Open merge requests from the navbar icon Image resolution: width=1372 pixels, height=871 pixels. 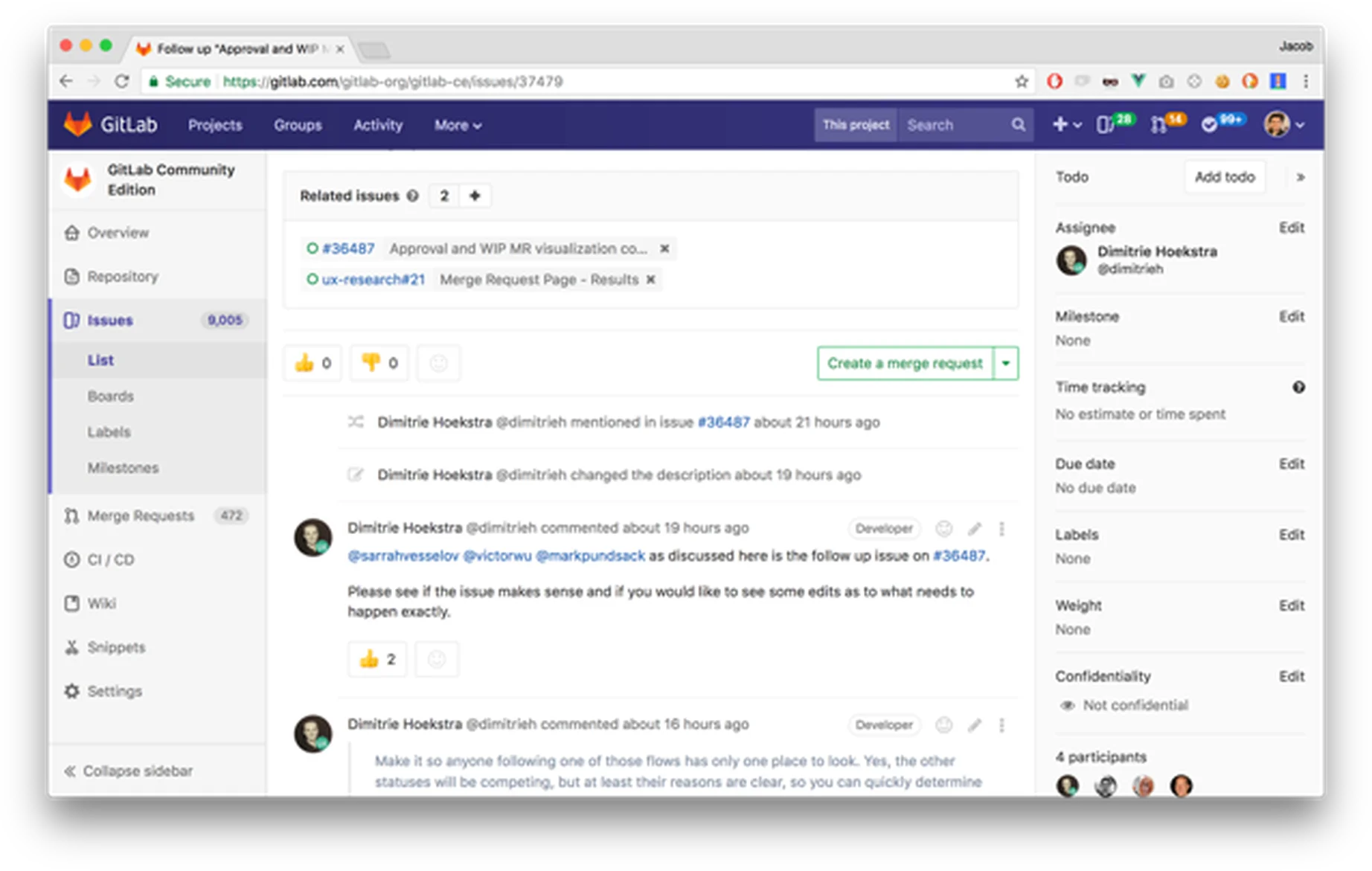[1158, 124]
